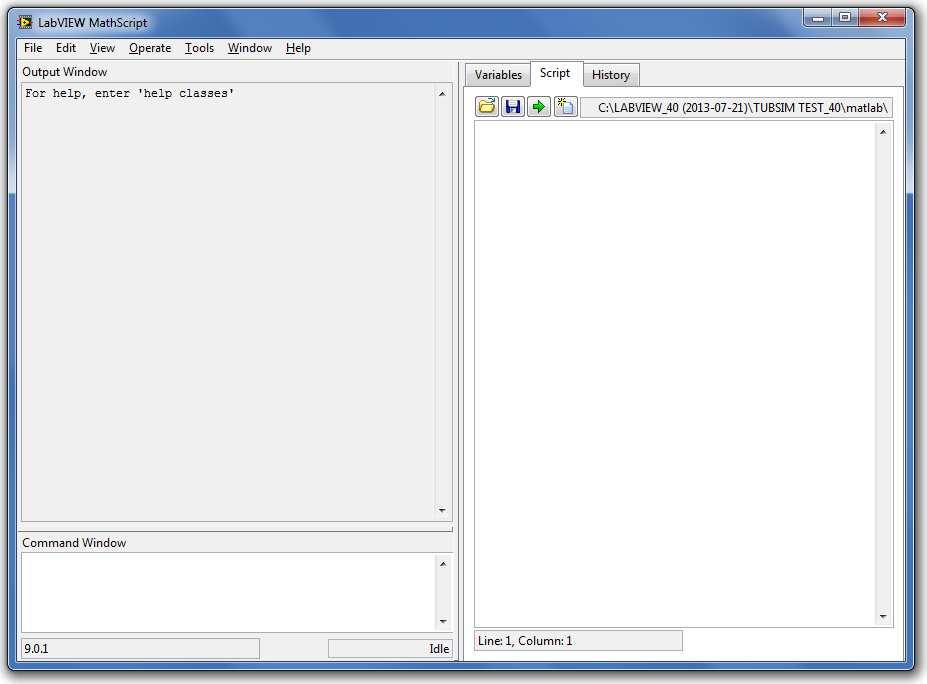Viewport: 927px width, 684px height.
Task: Open the Window menu
Action: tap(249, 48)
